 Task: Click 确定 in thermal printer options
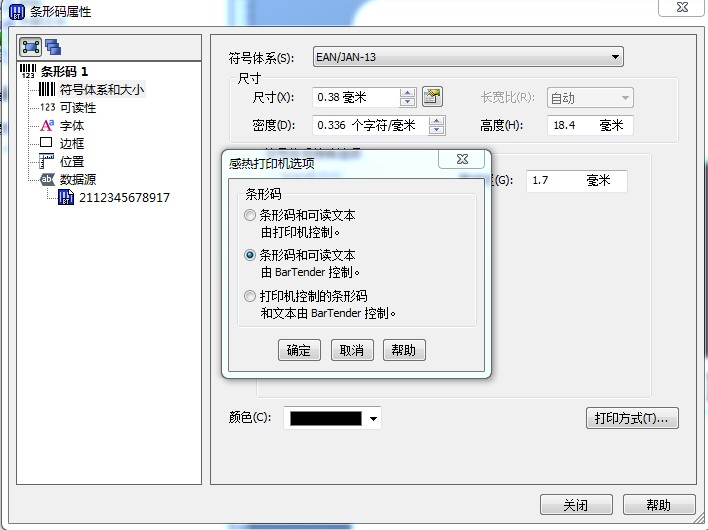[x=299, y=350]
